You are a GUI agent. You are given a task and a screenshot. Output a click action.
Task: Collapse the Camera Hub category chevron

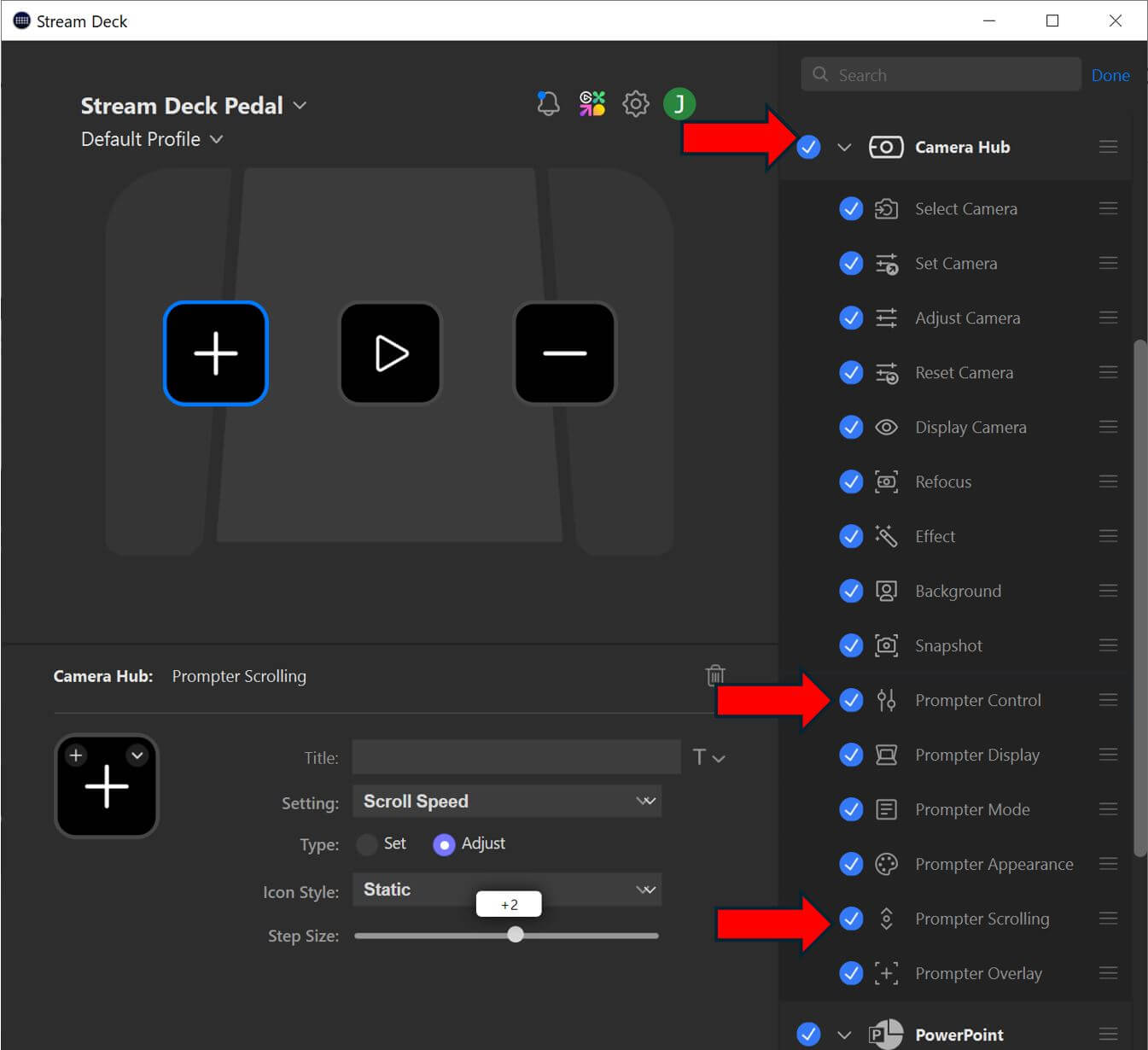click(x=844, y=148)
